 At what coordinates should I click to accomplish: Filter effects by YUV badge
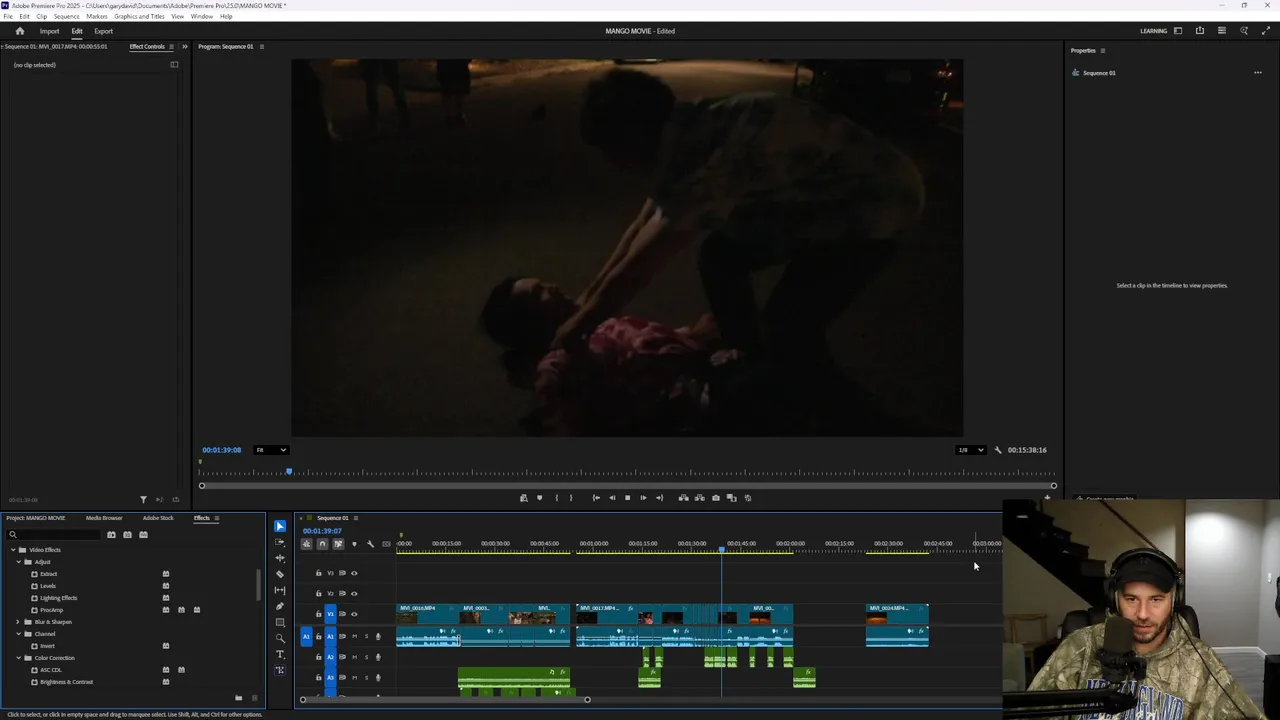pyautogui.click(x=143, y=534)
